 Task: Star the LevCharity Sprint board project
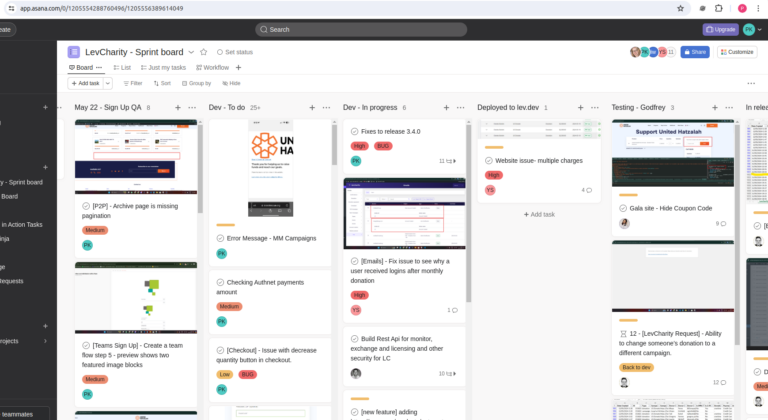pyautogui.click(x=204, y=52)
